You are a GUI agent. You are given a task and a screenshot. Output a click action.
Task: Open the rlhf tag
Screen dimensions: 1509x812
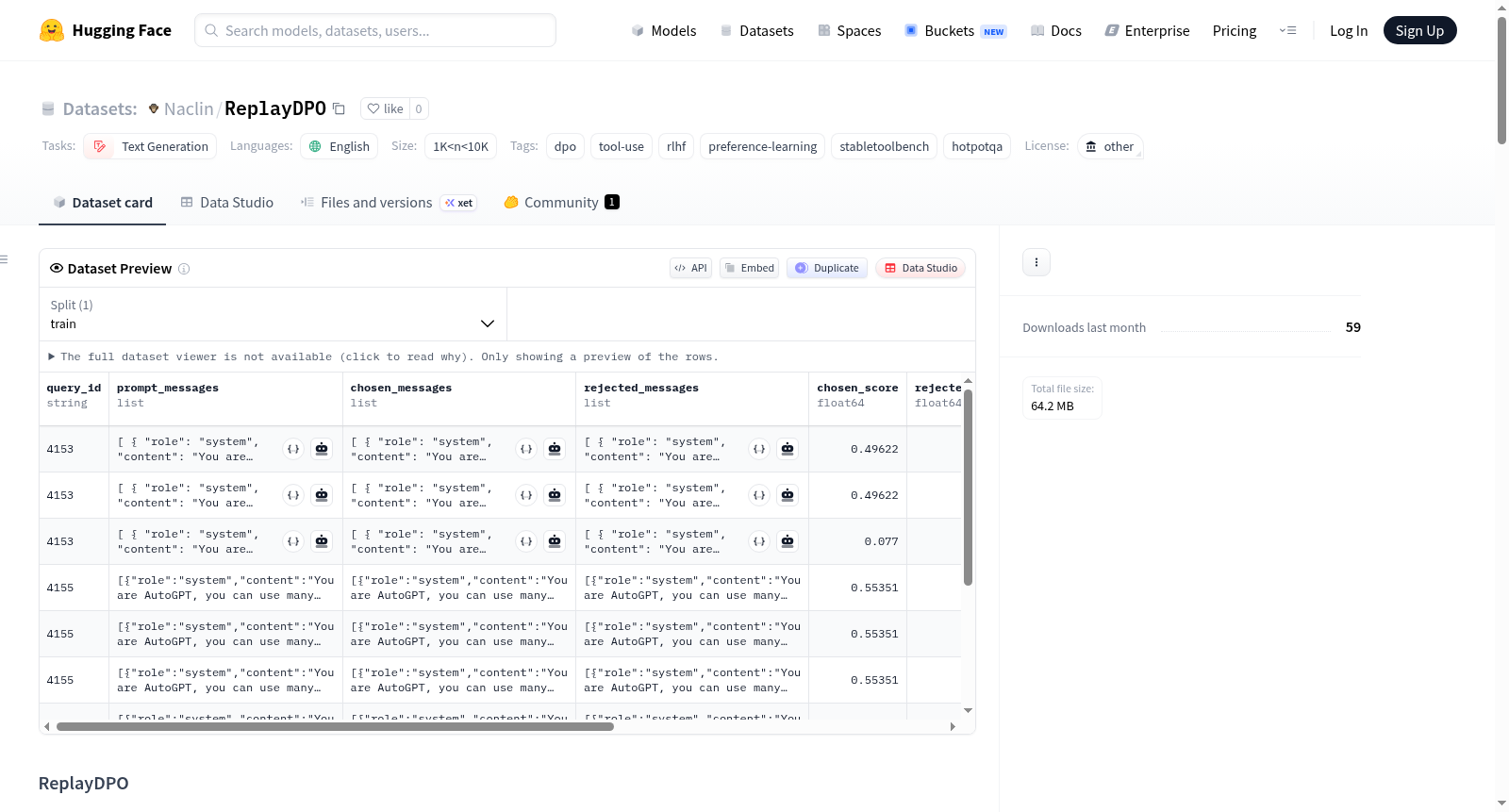click(x=676, y=146)
